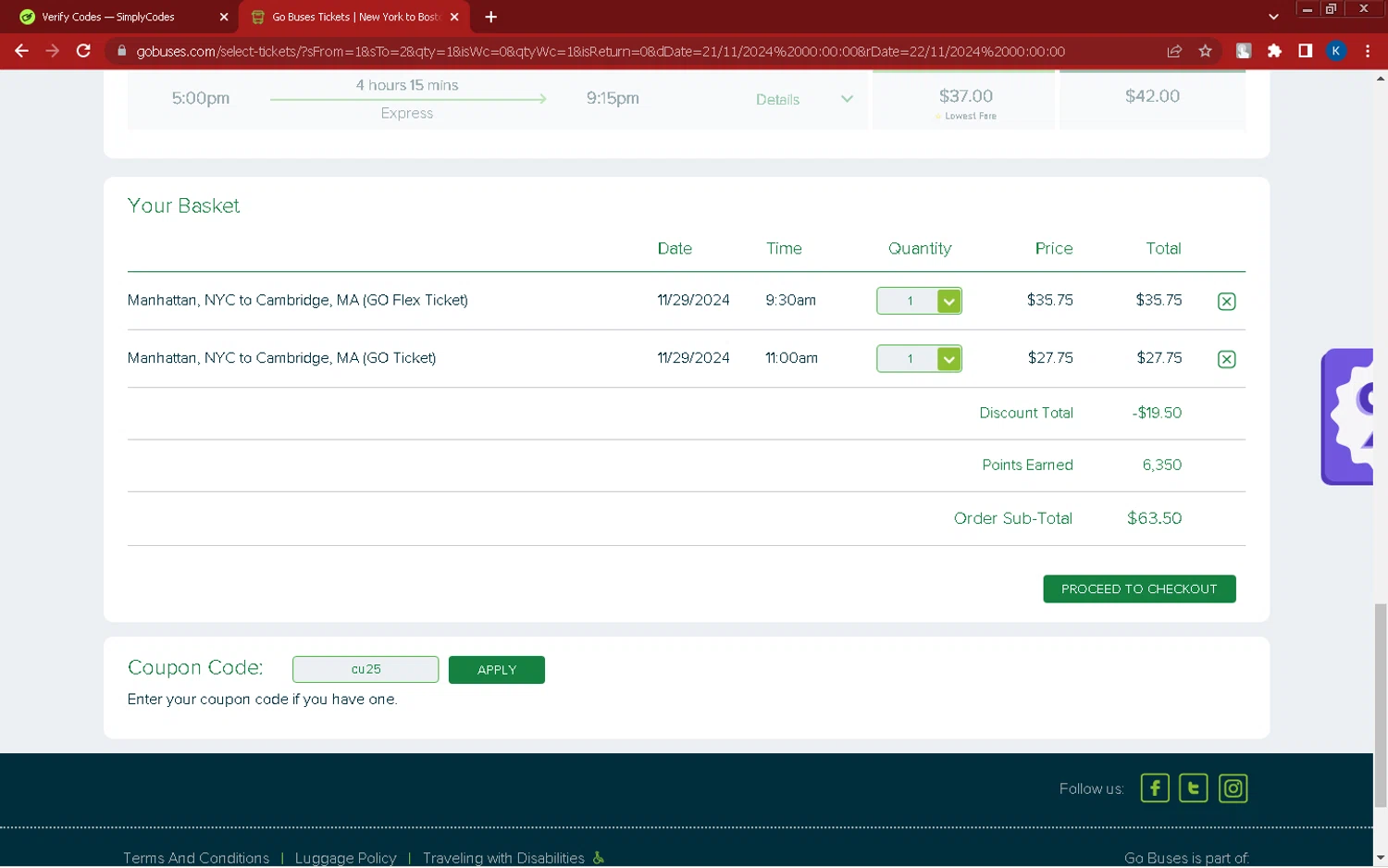Go back to previous page

point(21,51)
